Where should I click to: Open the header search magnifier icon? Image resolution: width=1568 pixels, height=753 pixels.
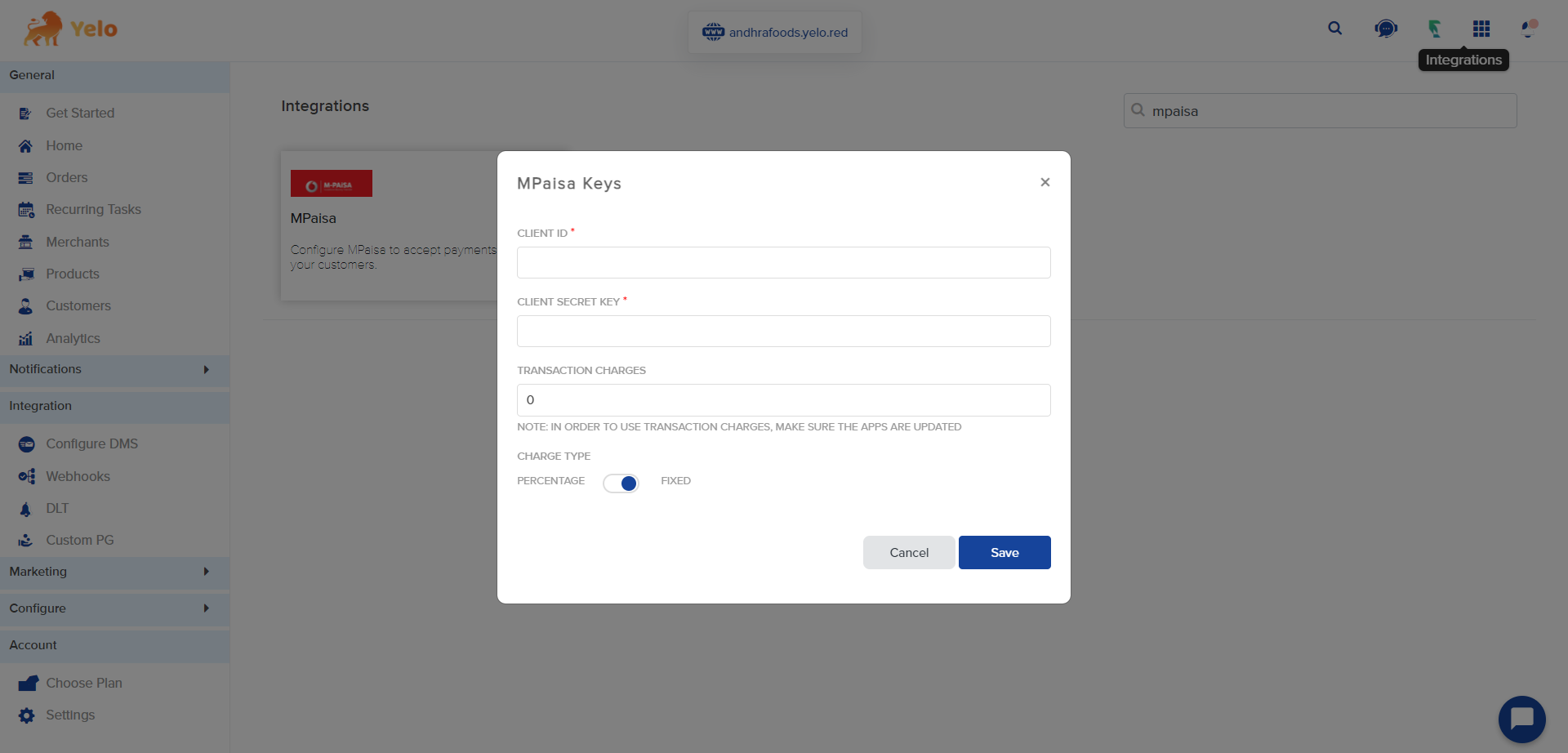coord(1335,29)
